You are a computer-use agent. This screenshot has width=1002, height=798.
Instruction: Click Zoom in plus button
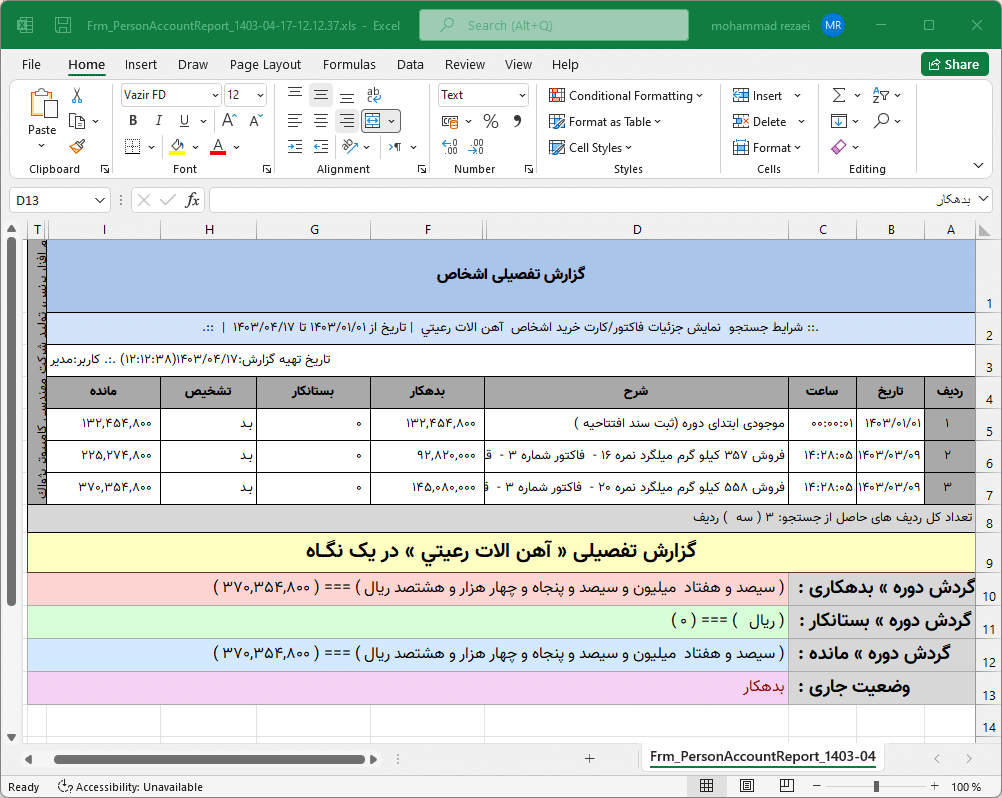pos(934,786)
